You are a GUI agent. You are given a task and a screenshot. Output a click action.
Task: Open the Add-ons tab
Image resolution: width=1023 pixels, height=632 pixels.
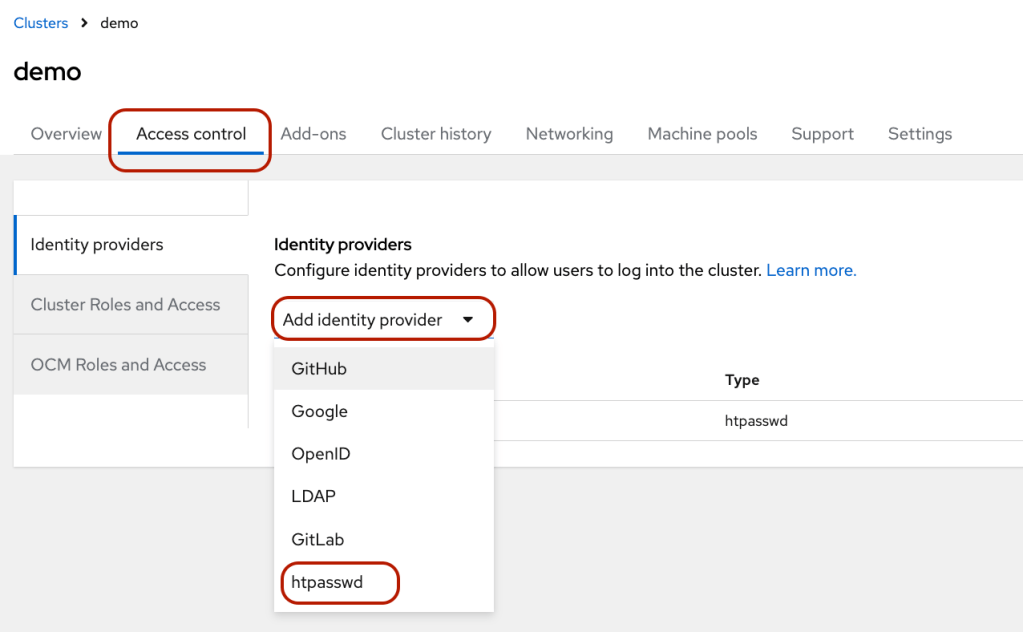(x=313, y=134)
